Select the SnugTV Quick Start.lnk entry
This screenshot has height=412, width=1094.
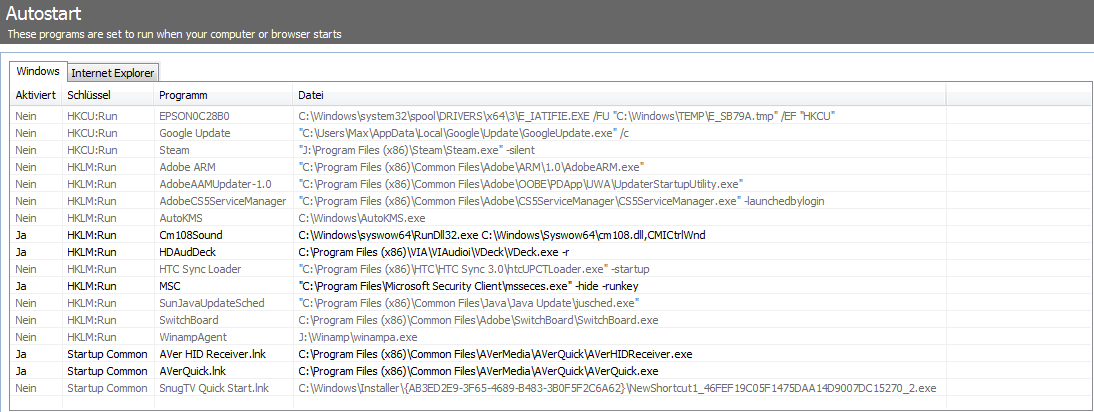[214, 388]
